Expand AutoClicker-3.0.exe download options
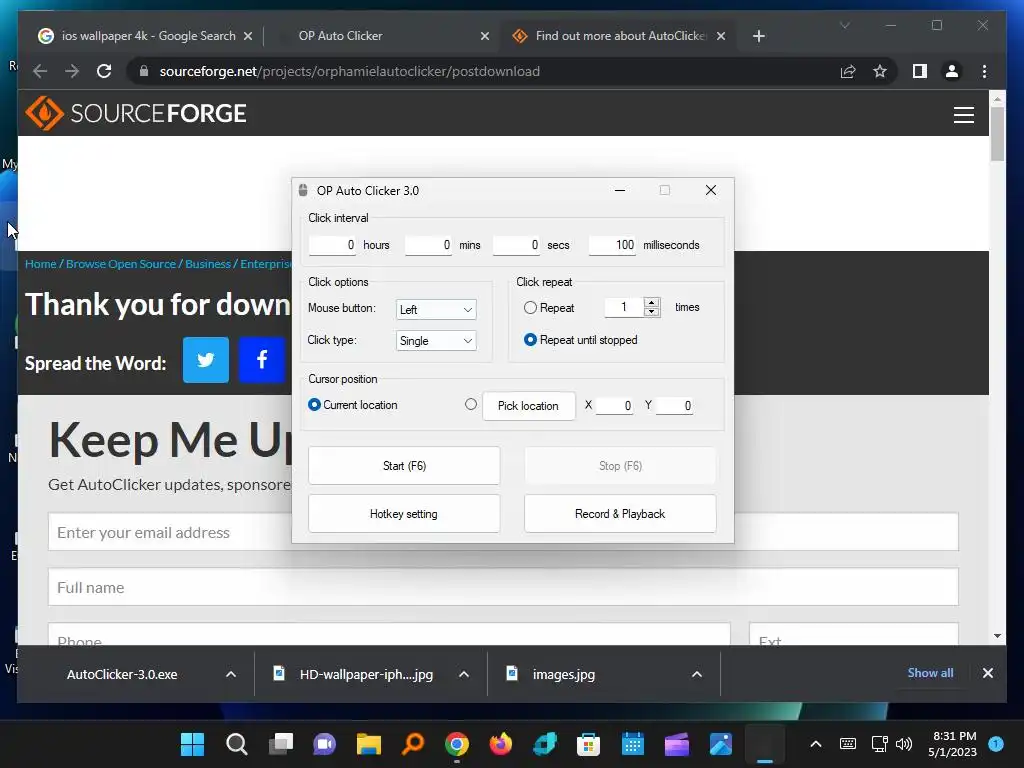 click(231, 675)
